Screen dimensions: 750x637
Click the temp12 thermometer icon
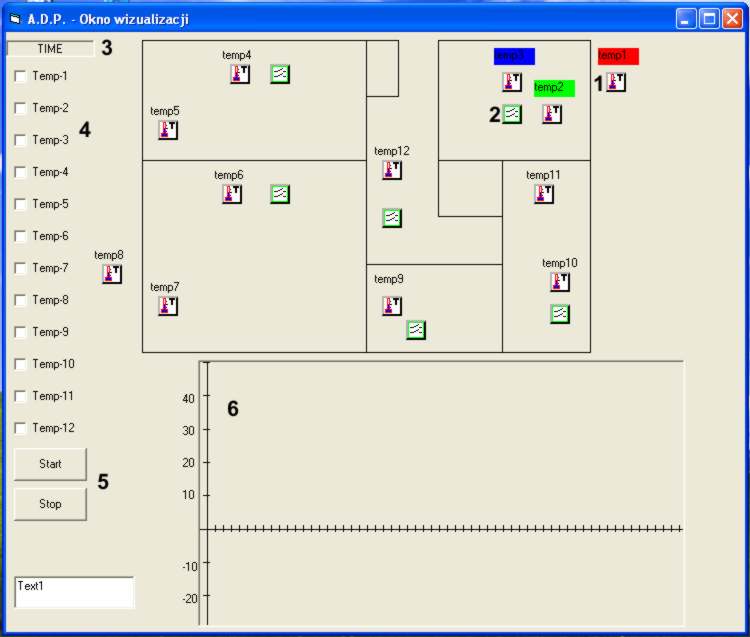coord(392,170)
